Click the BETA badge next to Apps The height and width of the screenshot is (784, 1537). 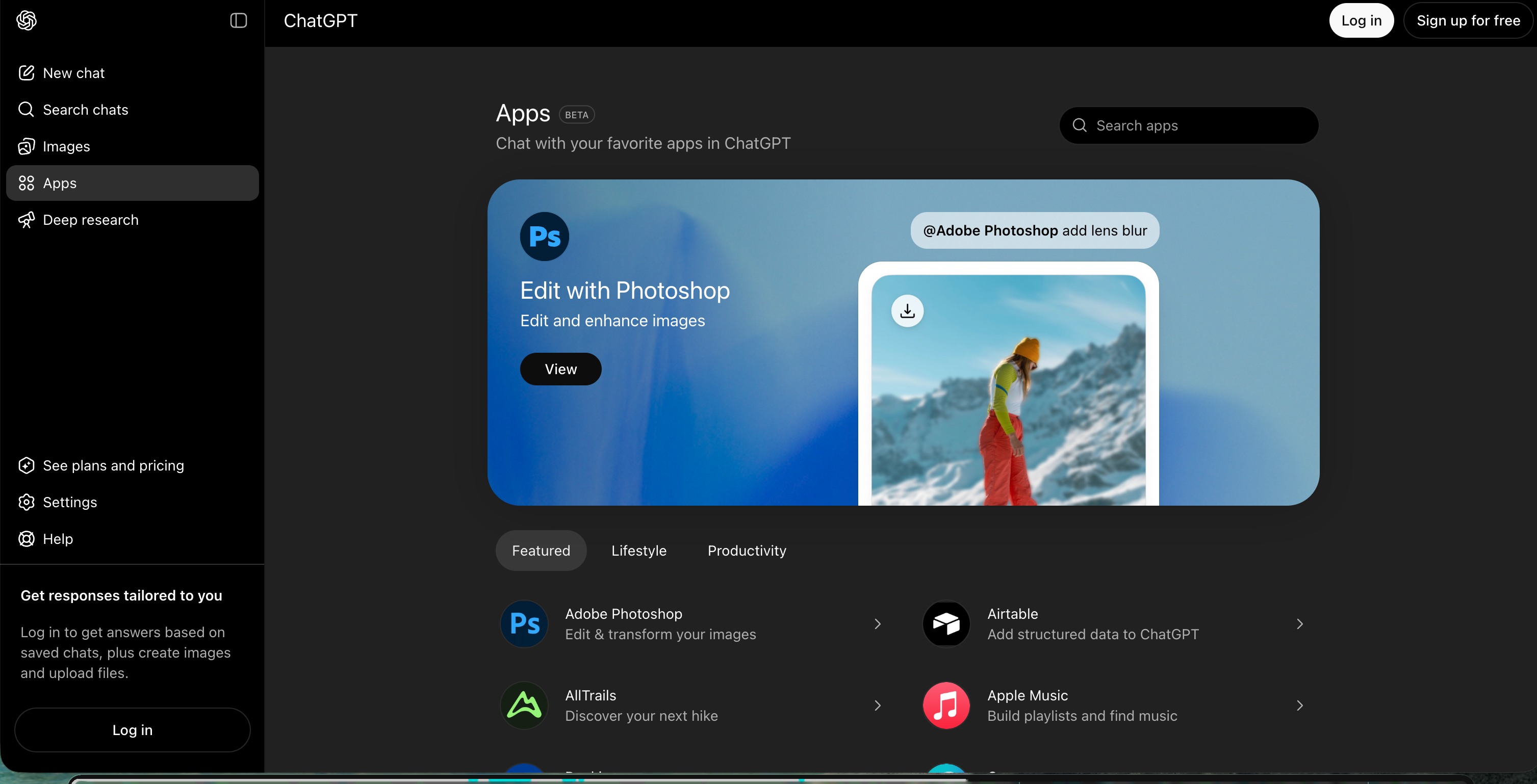tap(576, 115)
